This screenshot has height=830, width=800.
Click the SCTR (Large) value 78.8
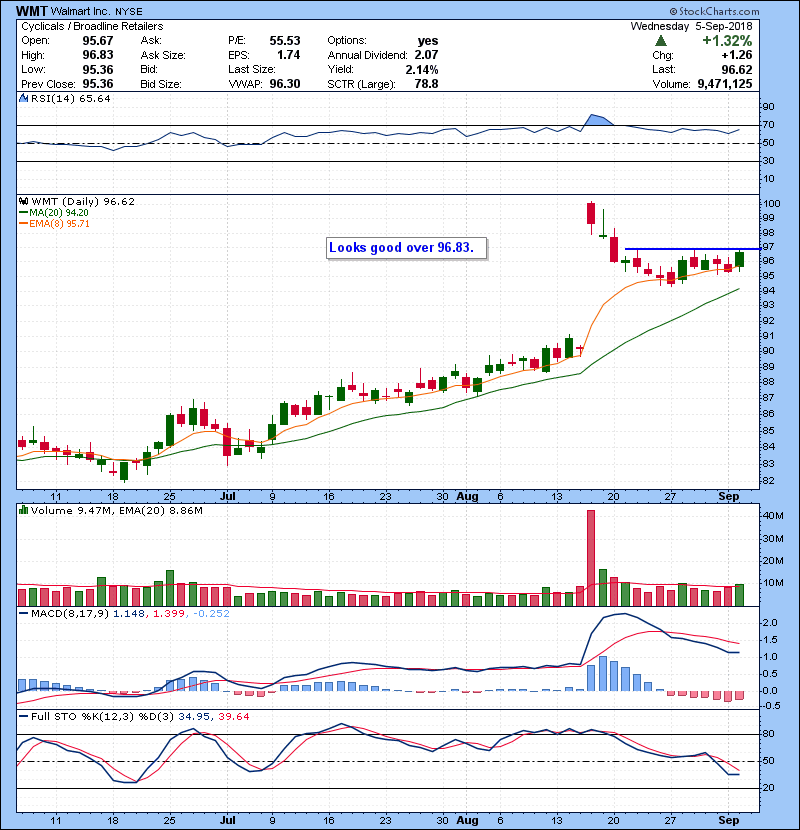tap(426, 84)
